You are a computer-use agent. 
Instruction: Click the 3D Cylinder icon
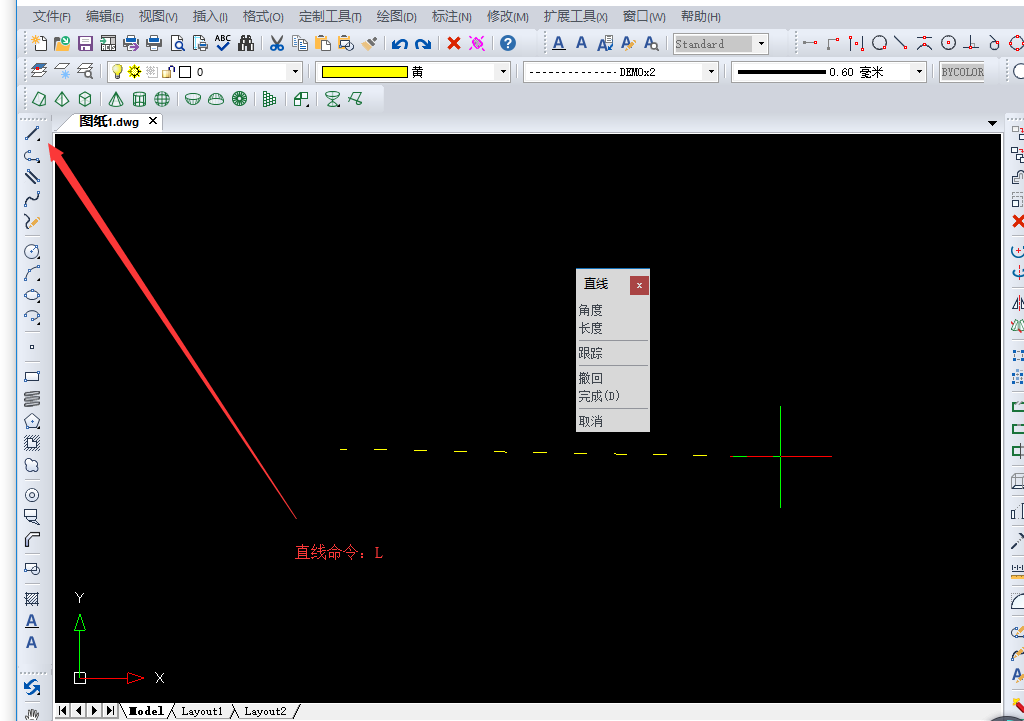click(139, 99)
